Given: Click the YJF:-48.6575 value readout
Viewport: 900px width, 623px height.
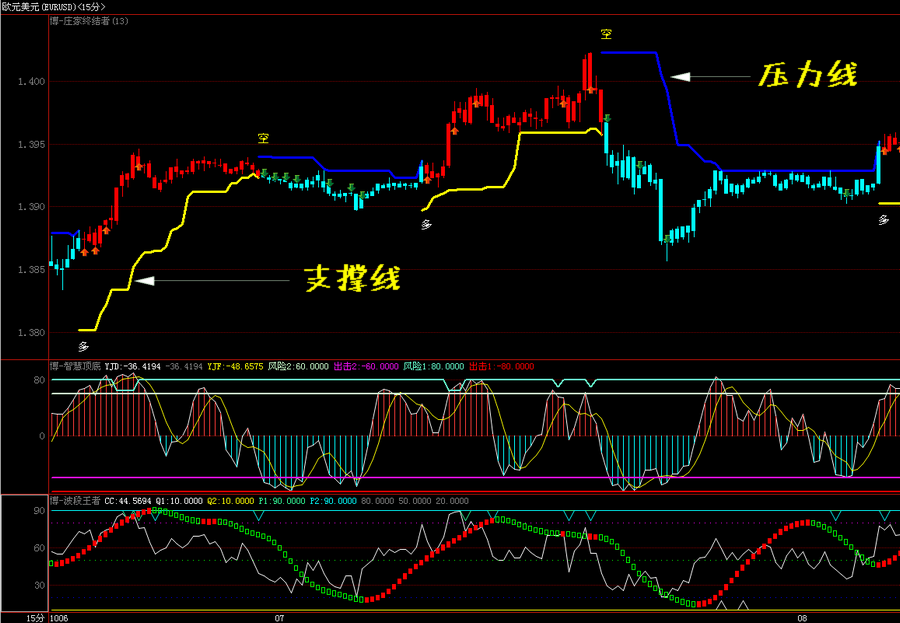Looking at the screenshot, I should click(235, 366).
